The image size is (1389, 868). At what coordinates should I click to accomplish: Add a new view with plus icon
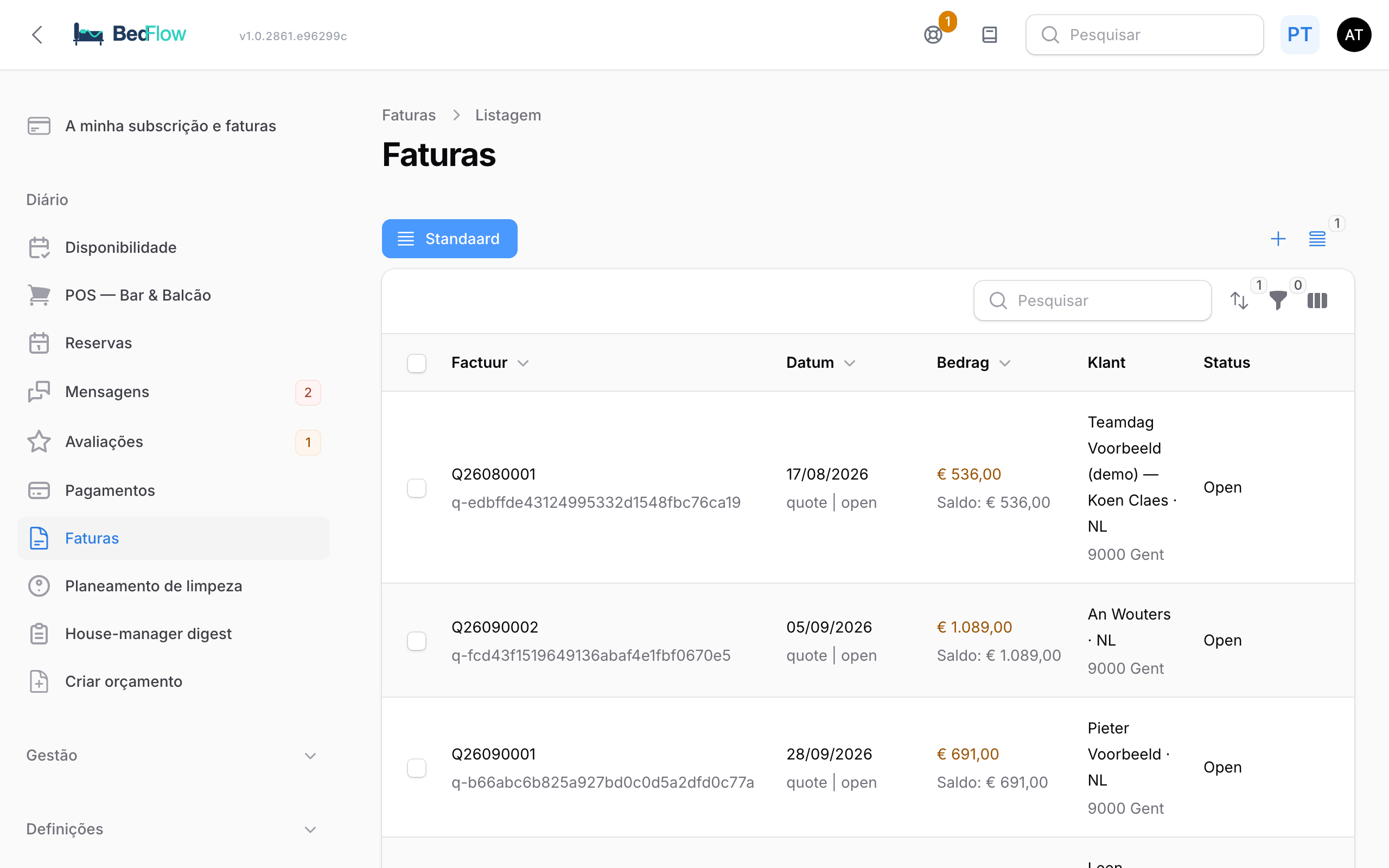pos(1278,239)
